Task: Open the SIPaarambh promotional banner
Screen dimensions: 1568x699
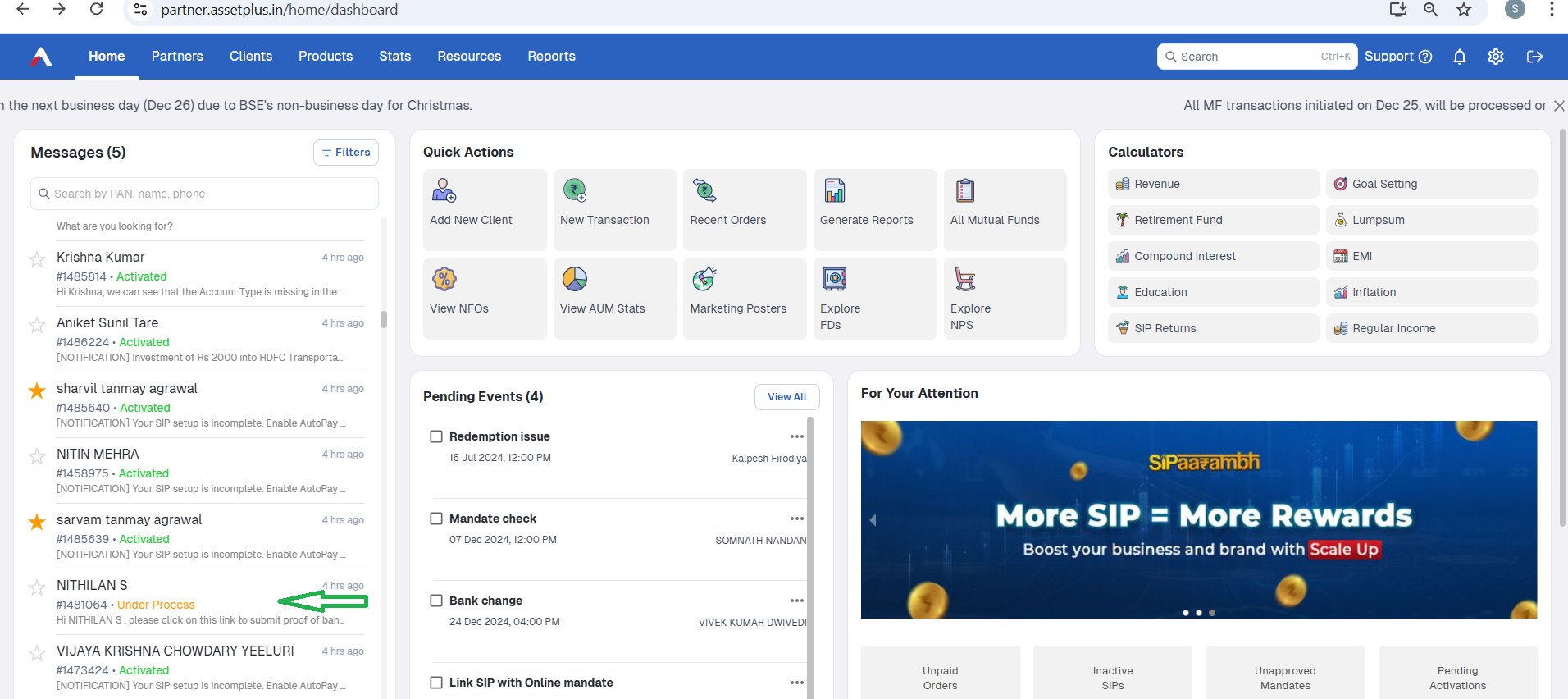Action: (1199, 519)
